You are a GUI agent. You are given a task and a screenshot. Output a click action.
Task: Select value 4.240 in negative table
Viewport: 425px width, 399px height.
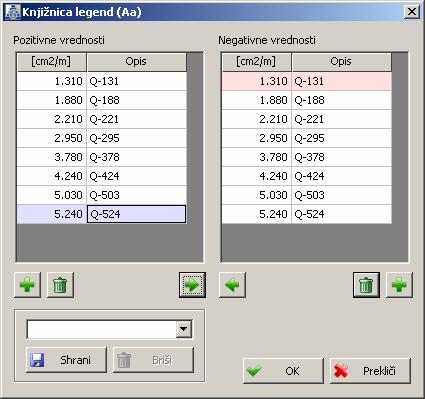pos(257,176)
